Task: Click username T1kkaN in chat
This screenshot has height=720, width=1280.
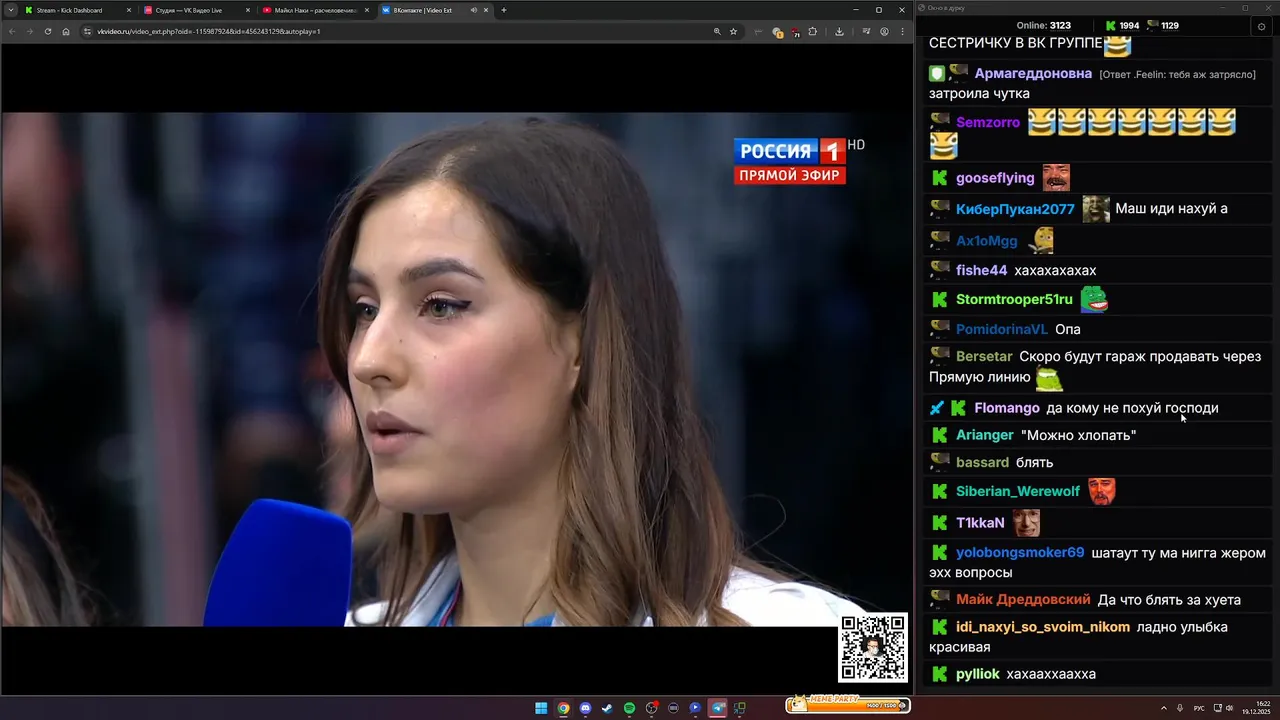Action: tap(980, 523)
